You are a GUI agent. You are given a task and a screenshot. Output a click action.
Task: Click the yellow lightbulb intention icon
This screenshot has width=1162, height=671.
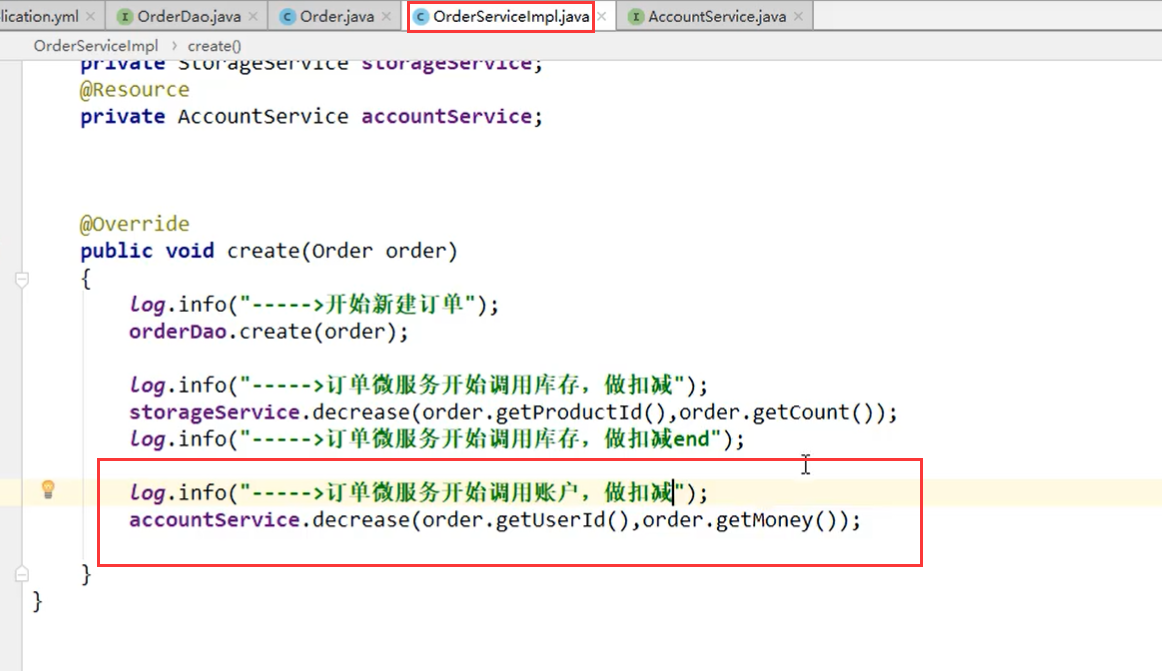(48, 489)
